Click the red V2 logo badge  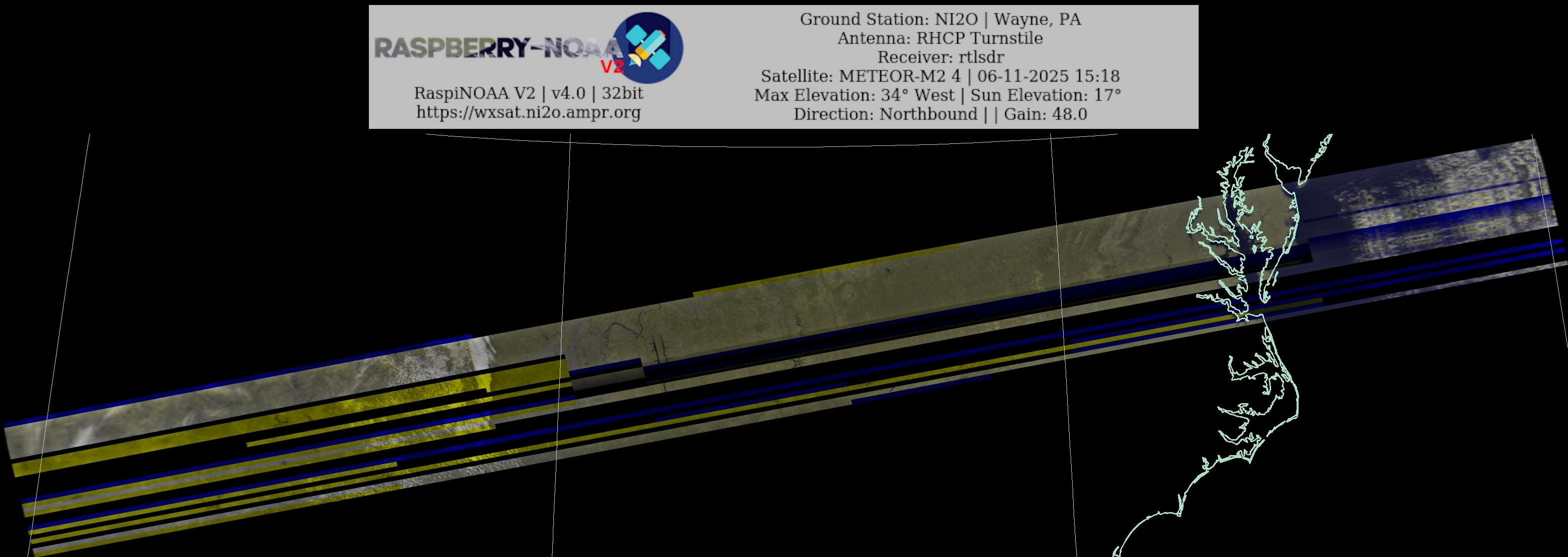pos(612,66)
